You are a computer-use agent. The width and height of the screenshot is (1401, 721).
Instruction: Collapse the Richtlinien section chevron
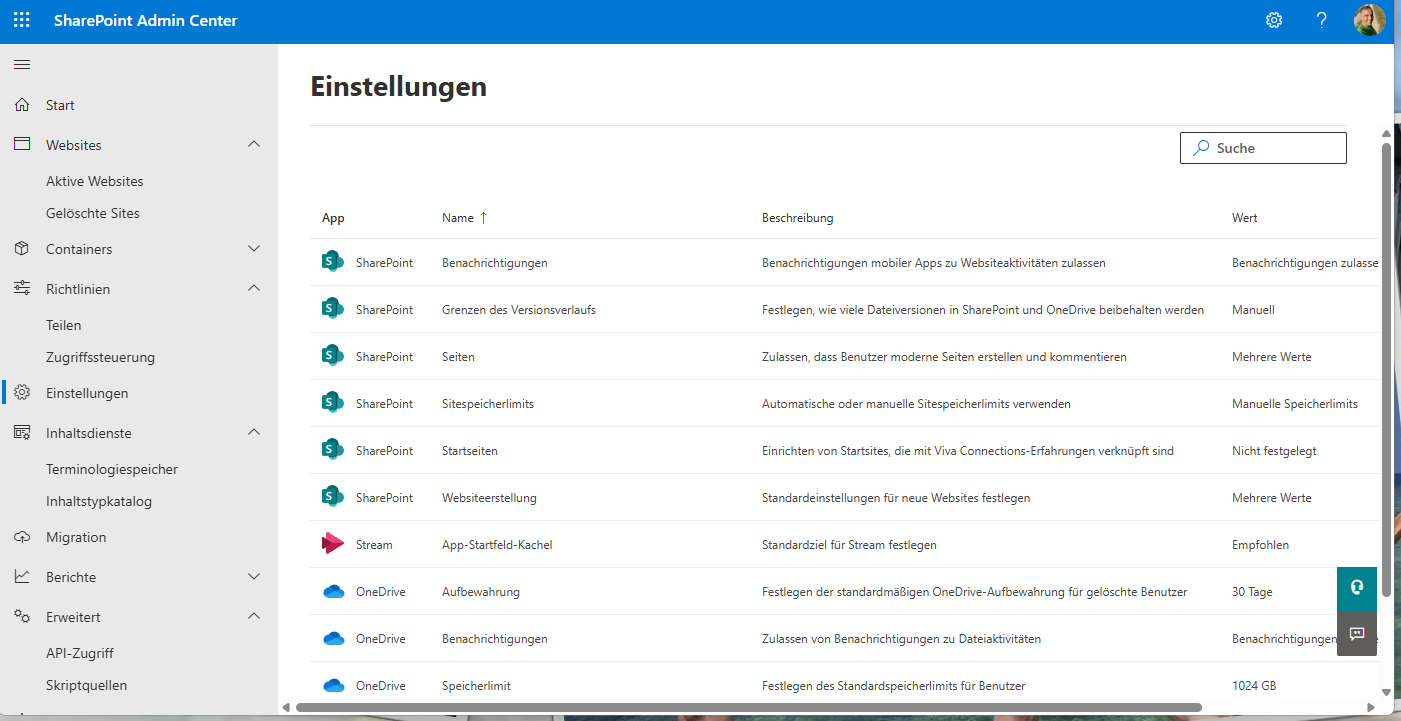254,289
